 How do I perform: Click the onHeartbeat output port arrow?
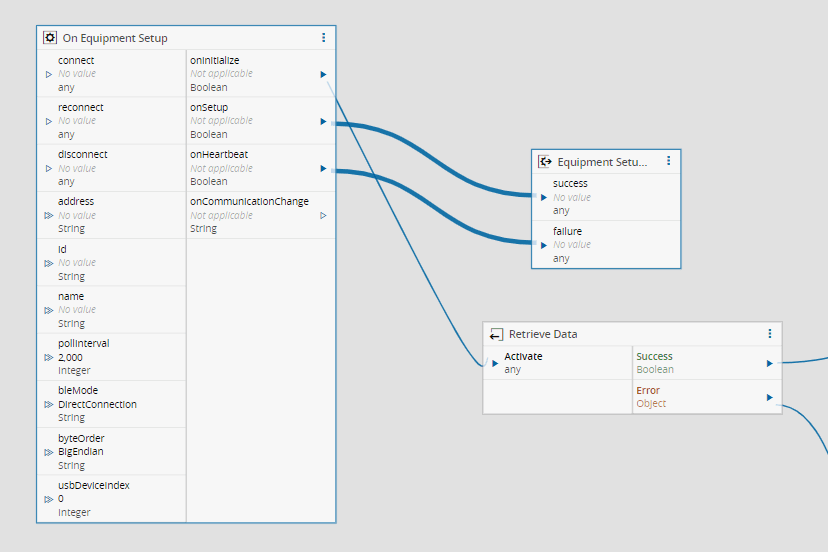tap(323, 168)
